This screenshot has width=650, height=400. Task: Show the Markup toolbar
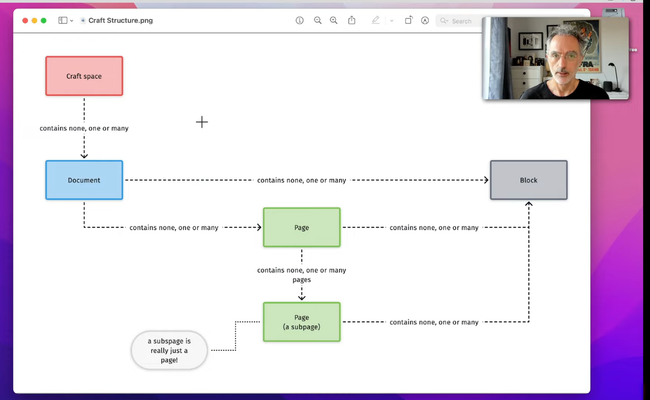click(x=425, y=20)
